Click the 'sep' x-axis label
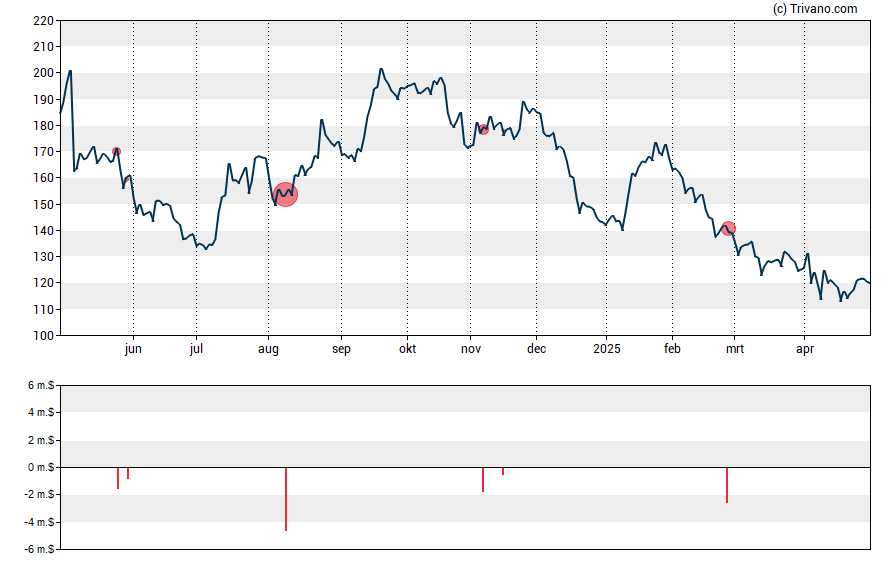Viewport: 888px width, 565px height. [341, 349]
